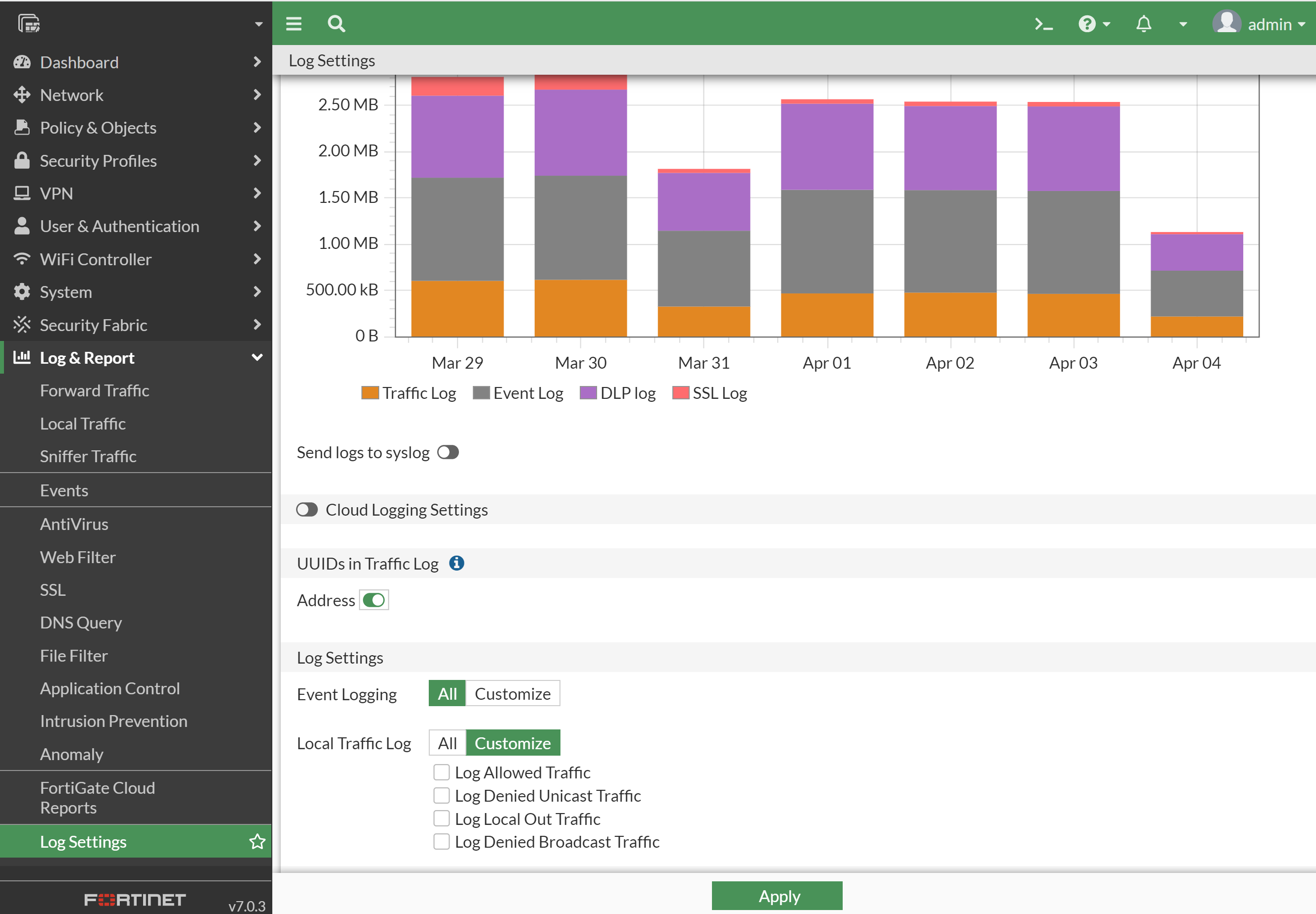Image resolution: width=1316 pixels, height=914 pixels.
Task: Enable Send logs to syslog toggle
Action: [448, 452]
